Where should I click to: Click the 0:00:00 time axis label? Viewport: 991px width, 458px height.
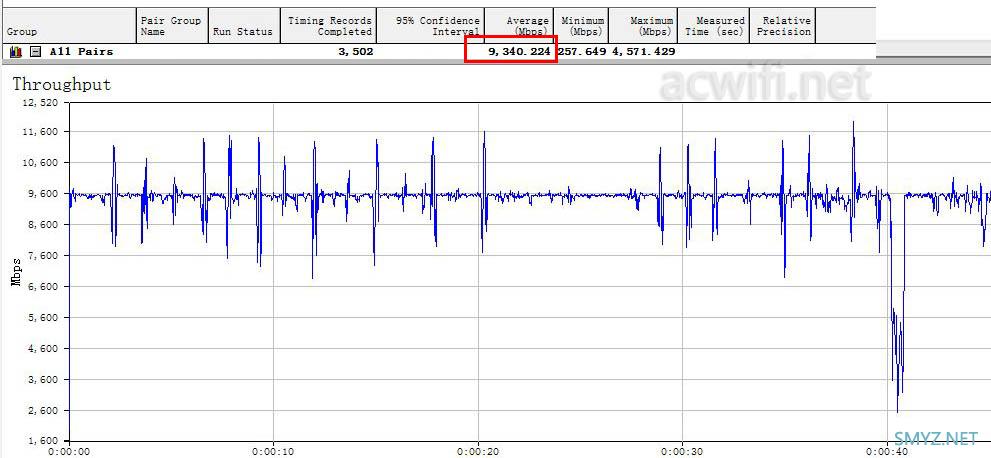click(x=70, y=452)
